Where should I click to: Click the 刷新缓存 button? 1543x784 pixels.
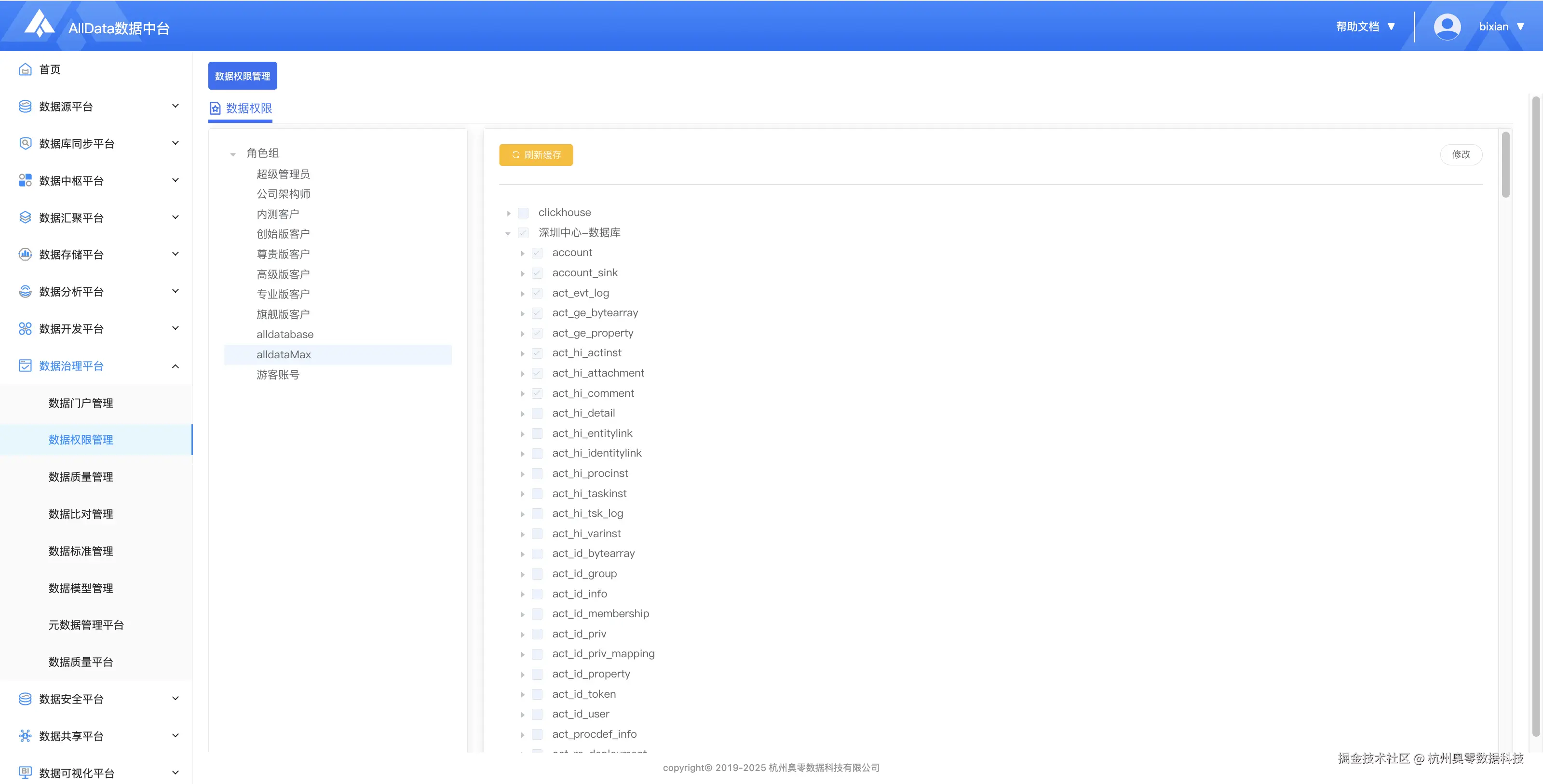536,154
